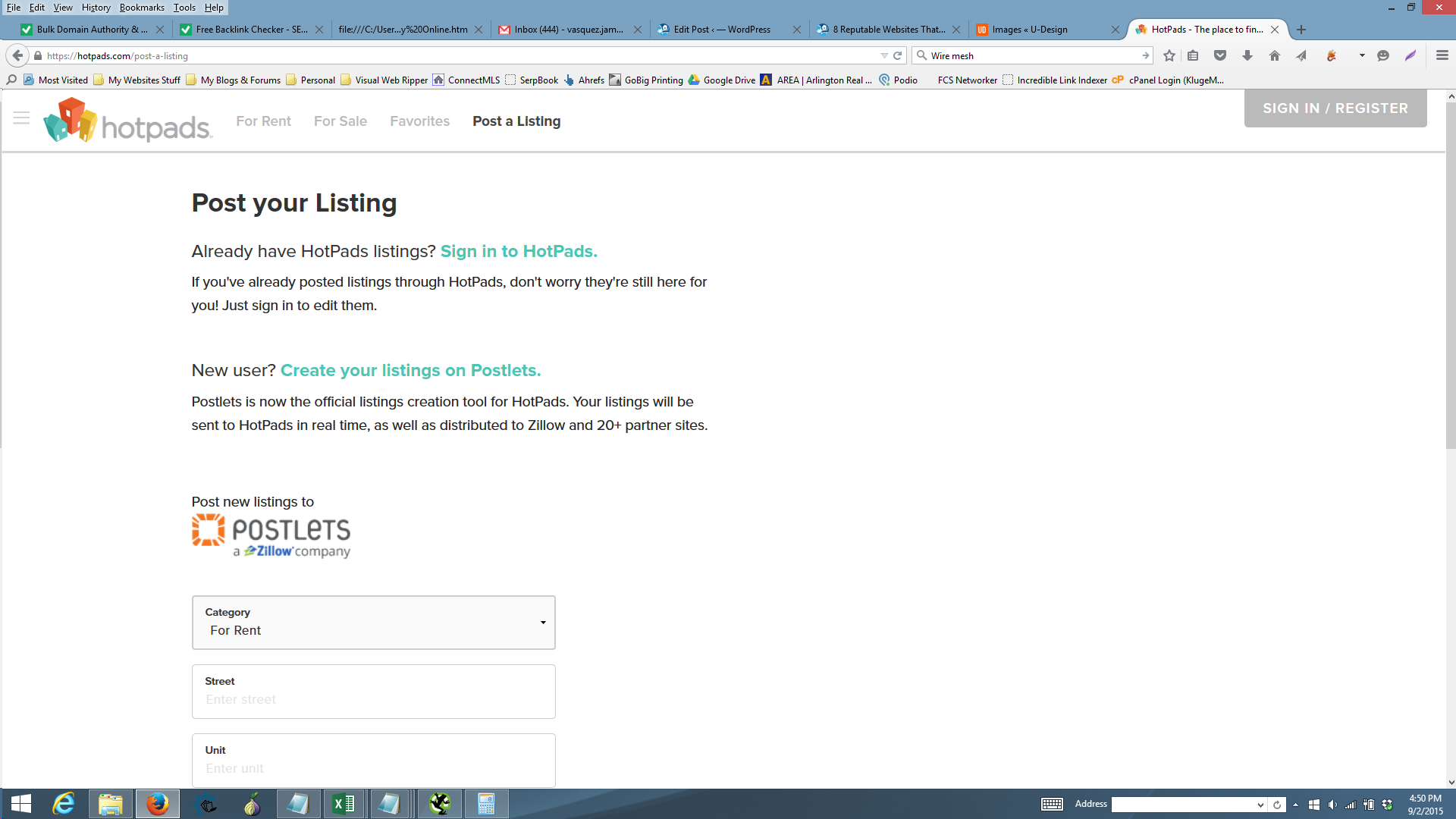
Task: Click the volume speaker tray icon
Action: [x=1332, y=805]
